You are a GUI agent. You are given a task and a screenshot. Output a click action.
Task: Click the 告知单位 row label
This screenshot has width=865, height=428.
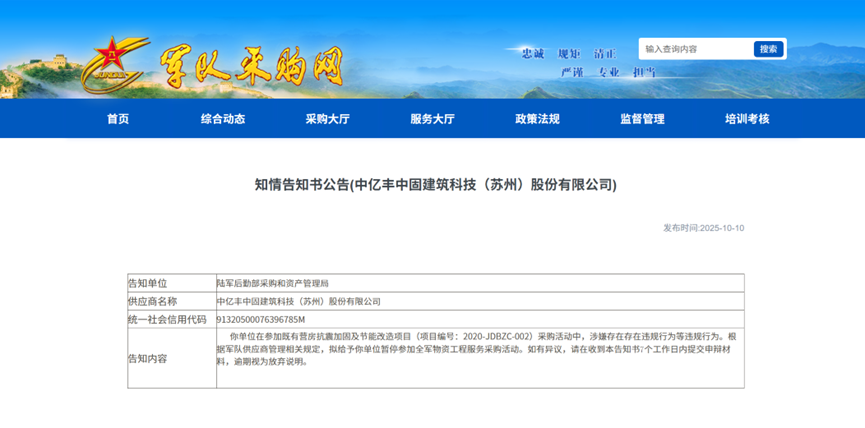click(147, 283)
